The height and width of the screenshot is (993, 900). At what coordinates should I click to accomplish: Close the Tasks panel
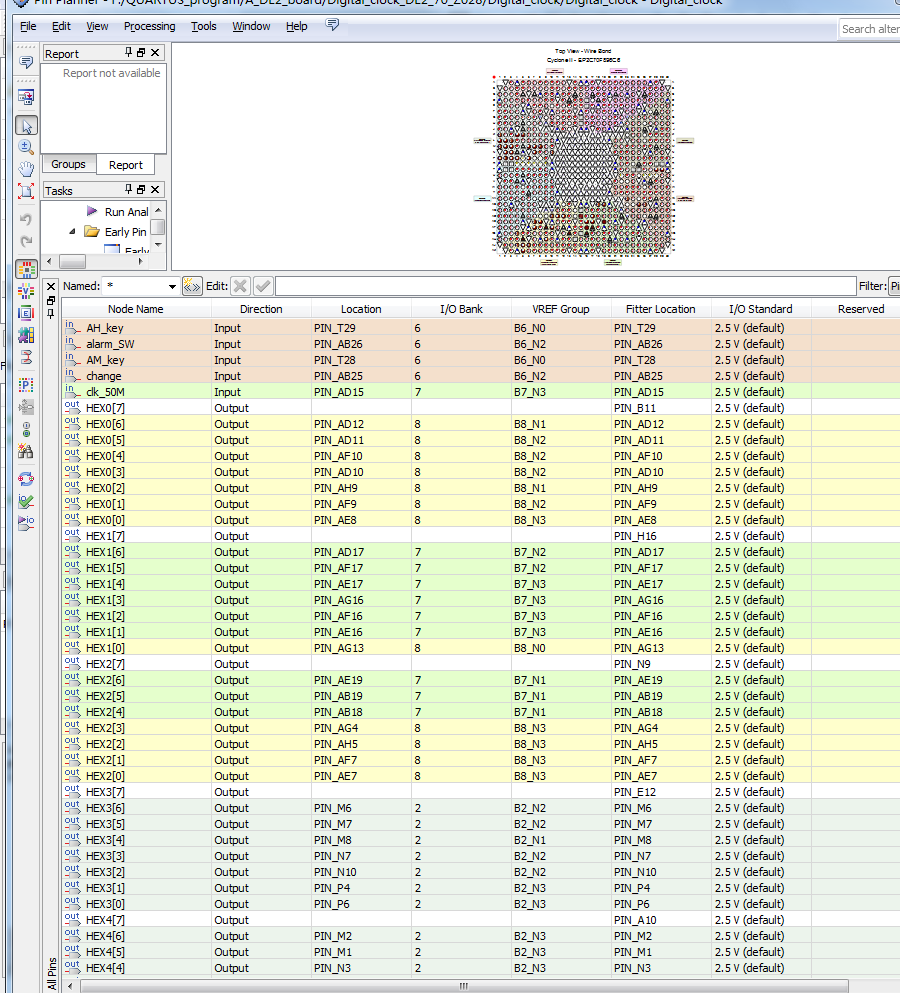pos(155,190)
